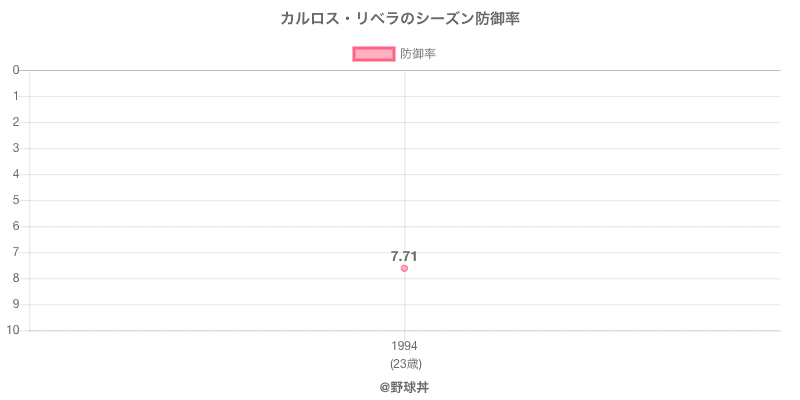
Task: Click the y-axis tick label 9
Action: [16, 305]
